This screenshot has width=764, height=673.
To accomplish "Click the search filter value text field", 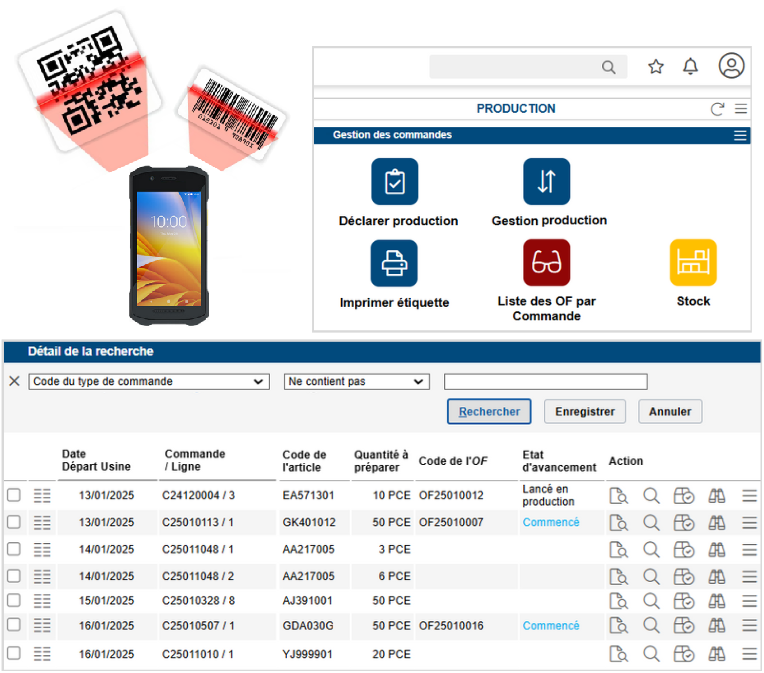I will click(x=545, y=382).
